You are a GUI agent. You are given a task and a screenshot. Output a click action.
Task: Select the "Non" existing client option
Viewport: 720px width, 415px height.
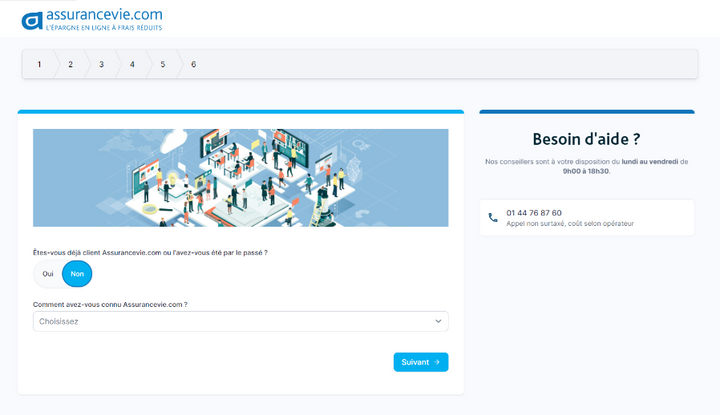[x=77, y=274]
